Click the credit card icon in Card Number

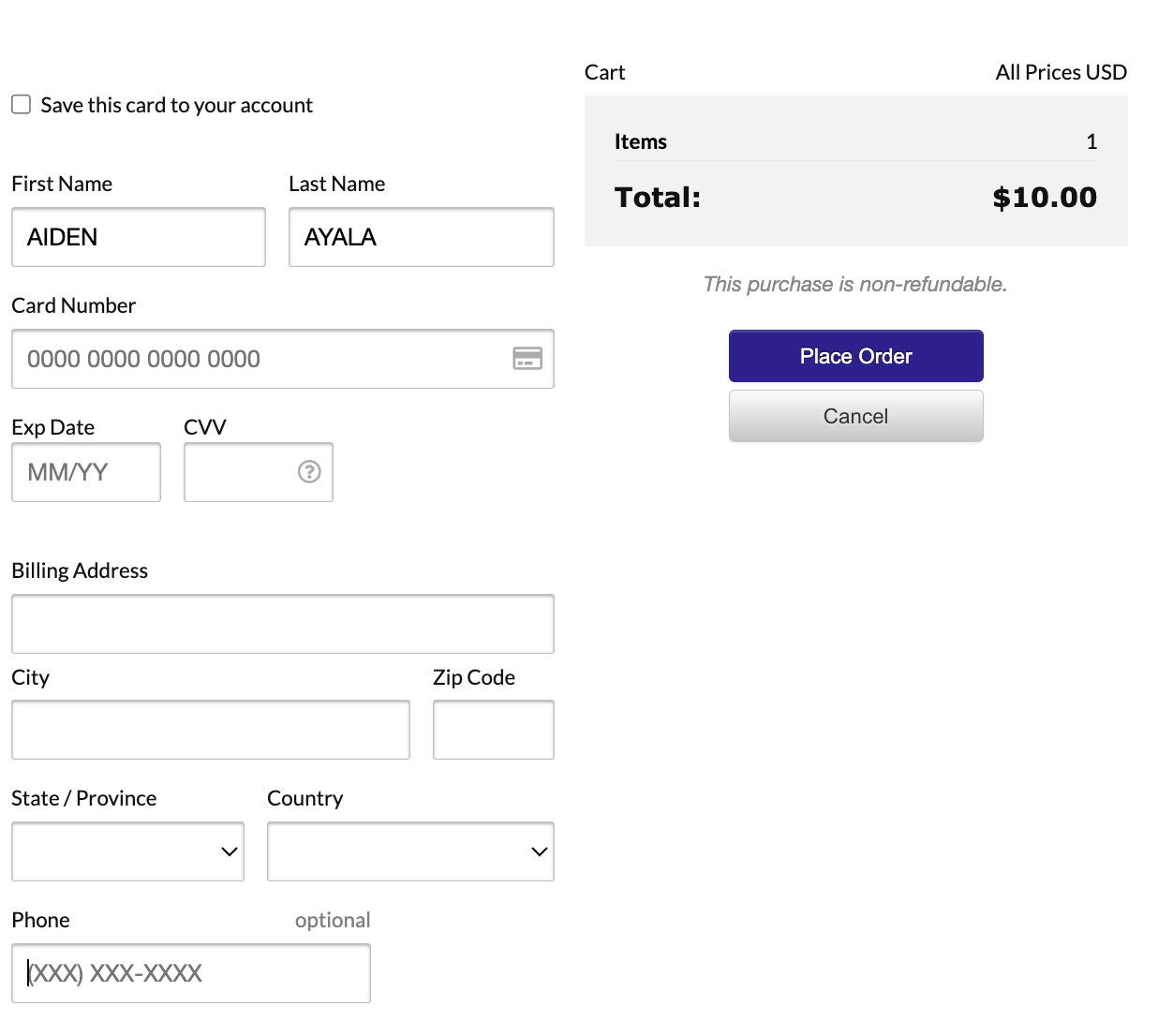coord(527,359)
